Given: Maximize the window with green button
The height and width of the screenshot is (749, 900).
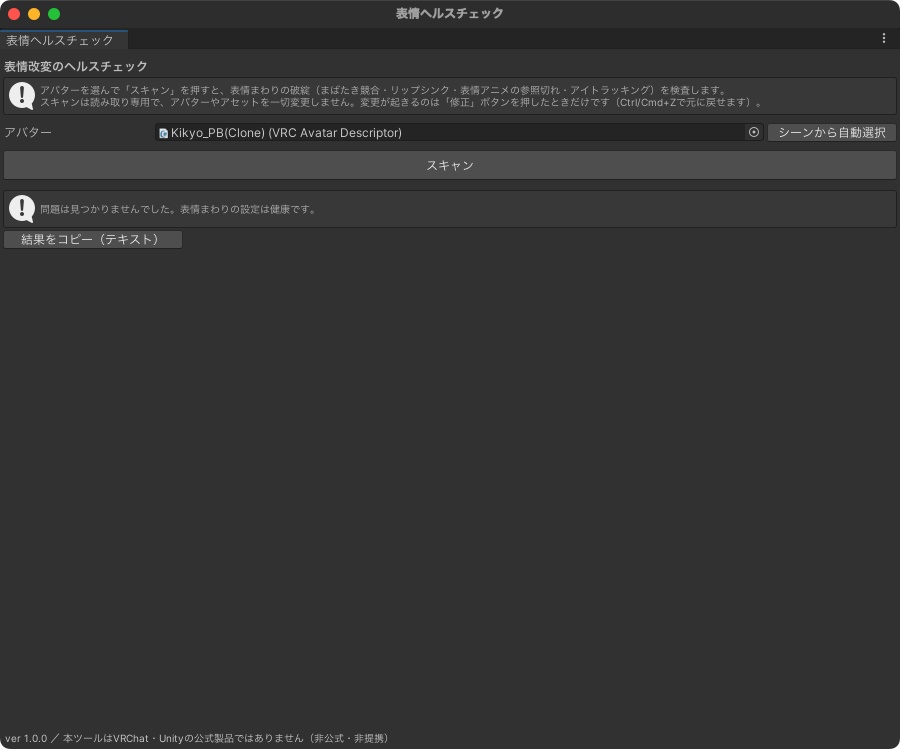Looking at the screenshot, I should (x=54, y=14).
